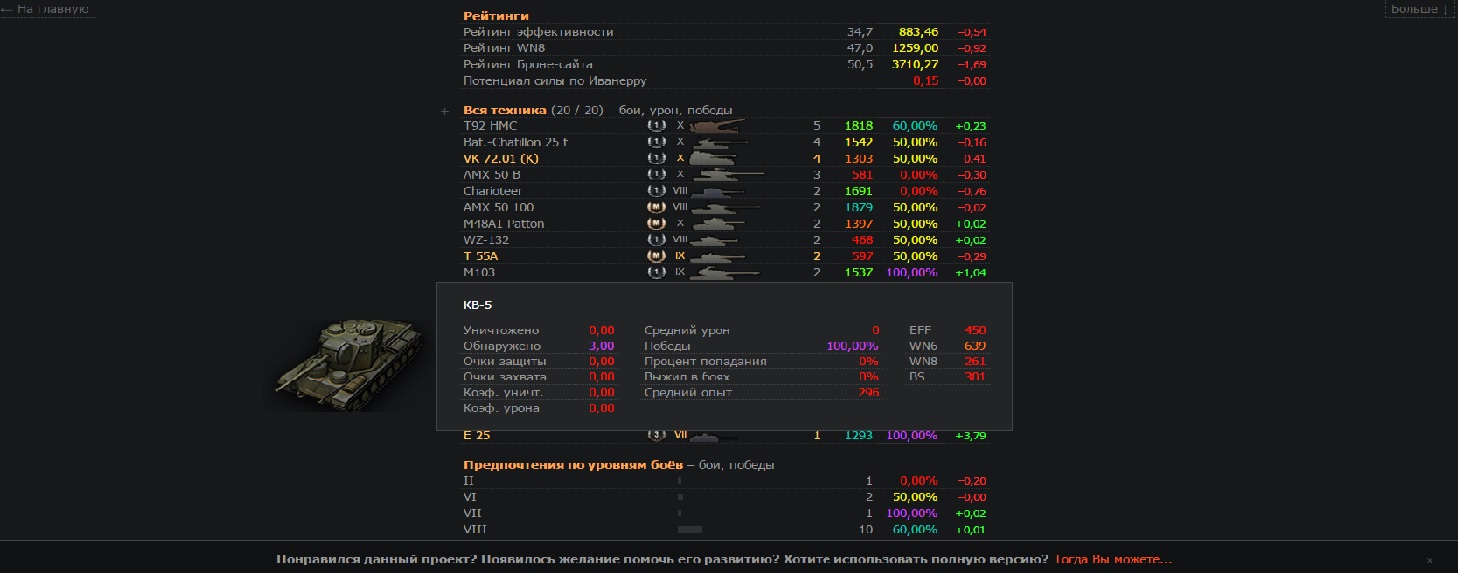Dismiss the bottom promo banner

click(x=1429, y=560)
